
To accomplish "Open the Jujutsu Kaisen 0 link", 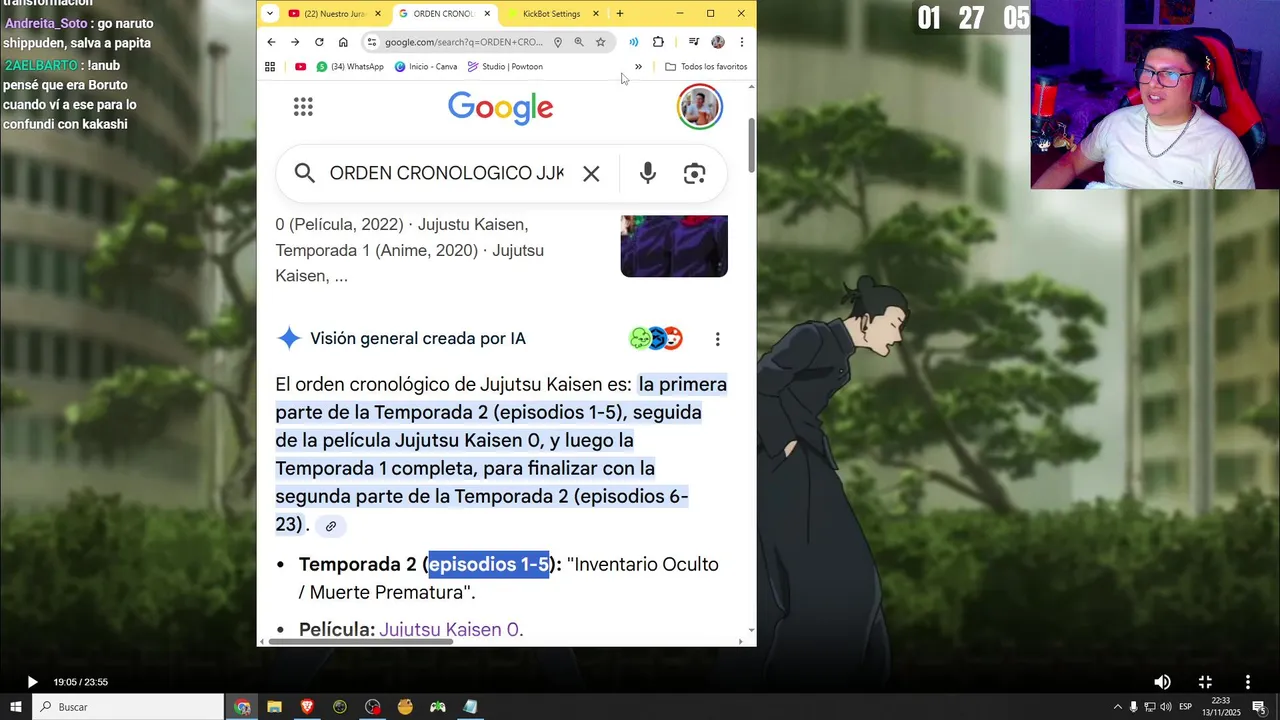I will pos(449,629).
